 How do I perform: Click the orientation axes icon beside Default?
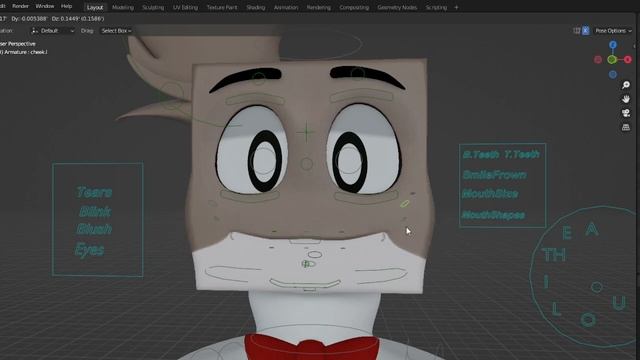[x=35, y=31]
